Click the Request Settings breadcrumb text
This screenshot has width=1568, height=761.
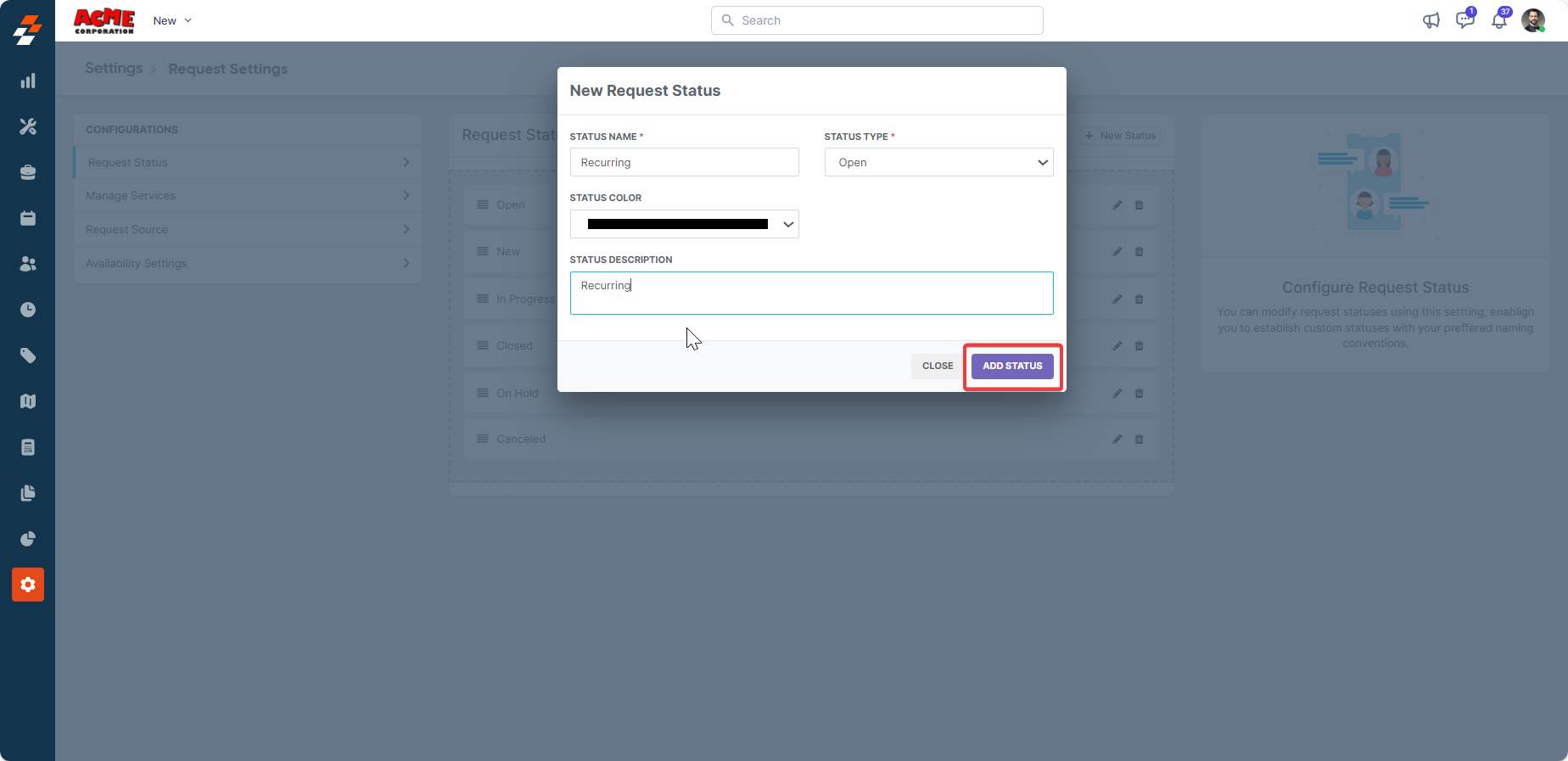[227, 69]
